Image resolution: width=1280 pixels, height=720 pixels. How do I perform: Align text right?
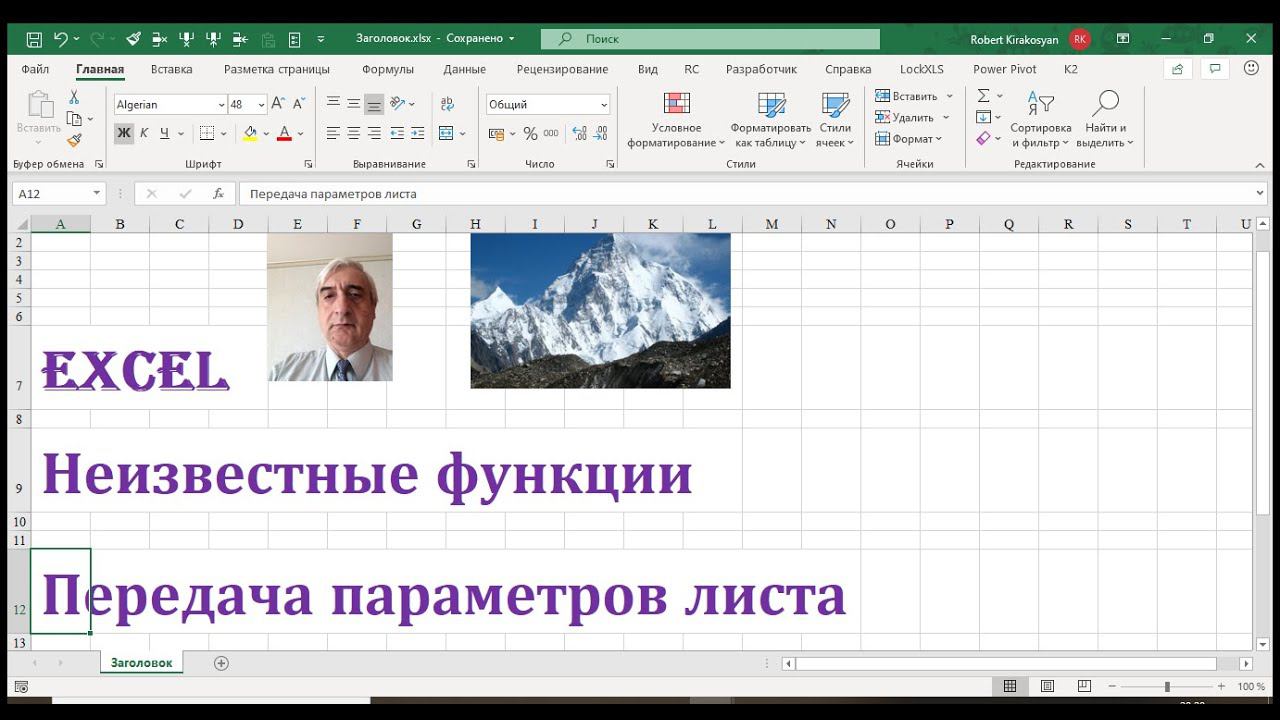pos(374,133)
